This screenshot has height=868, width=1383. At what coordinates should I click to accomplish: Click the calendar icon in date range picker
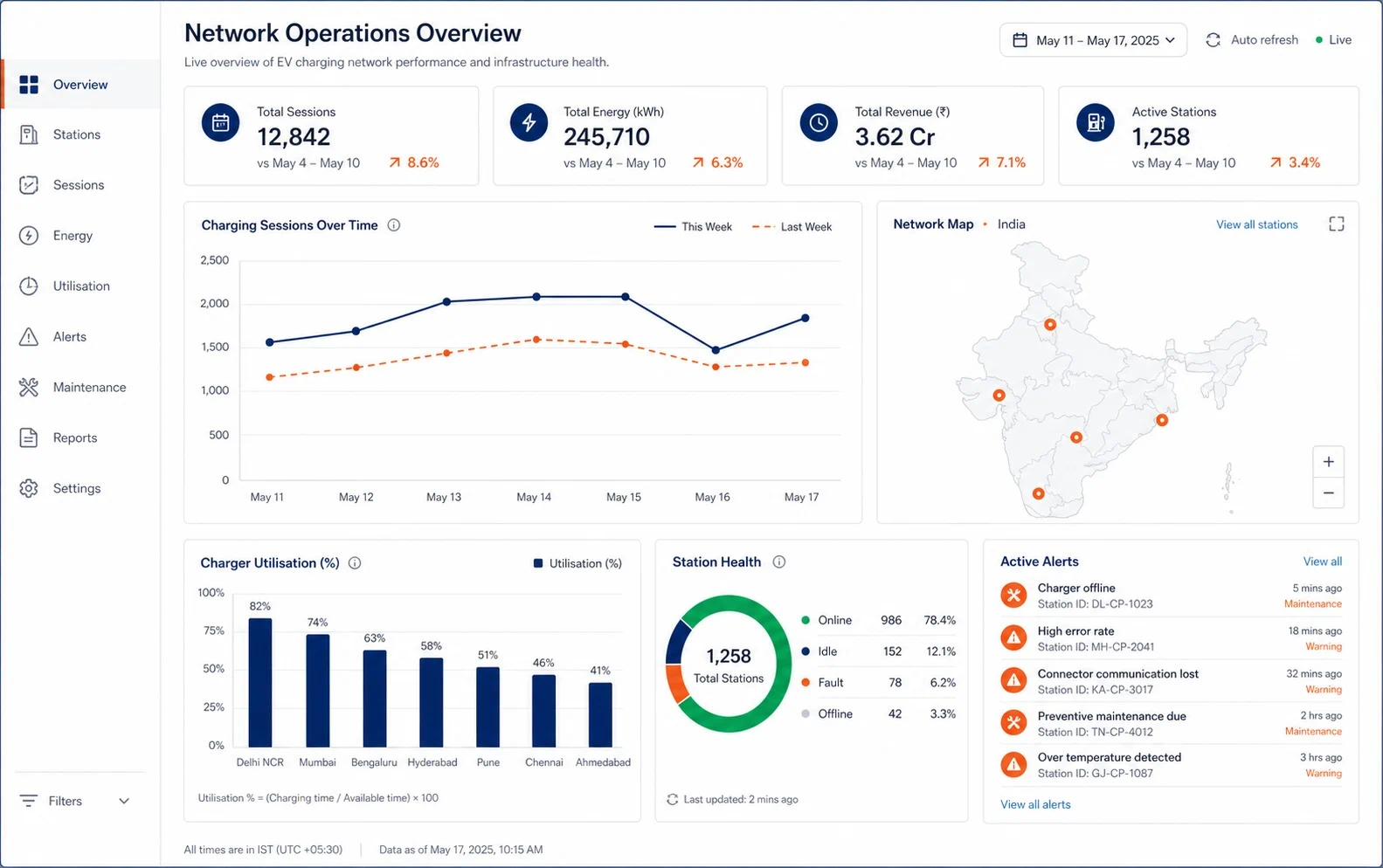point(1020,40)
